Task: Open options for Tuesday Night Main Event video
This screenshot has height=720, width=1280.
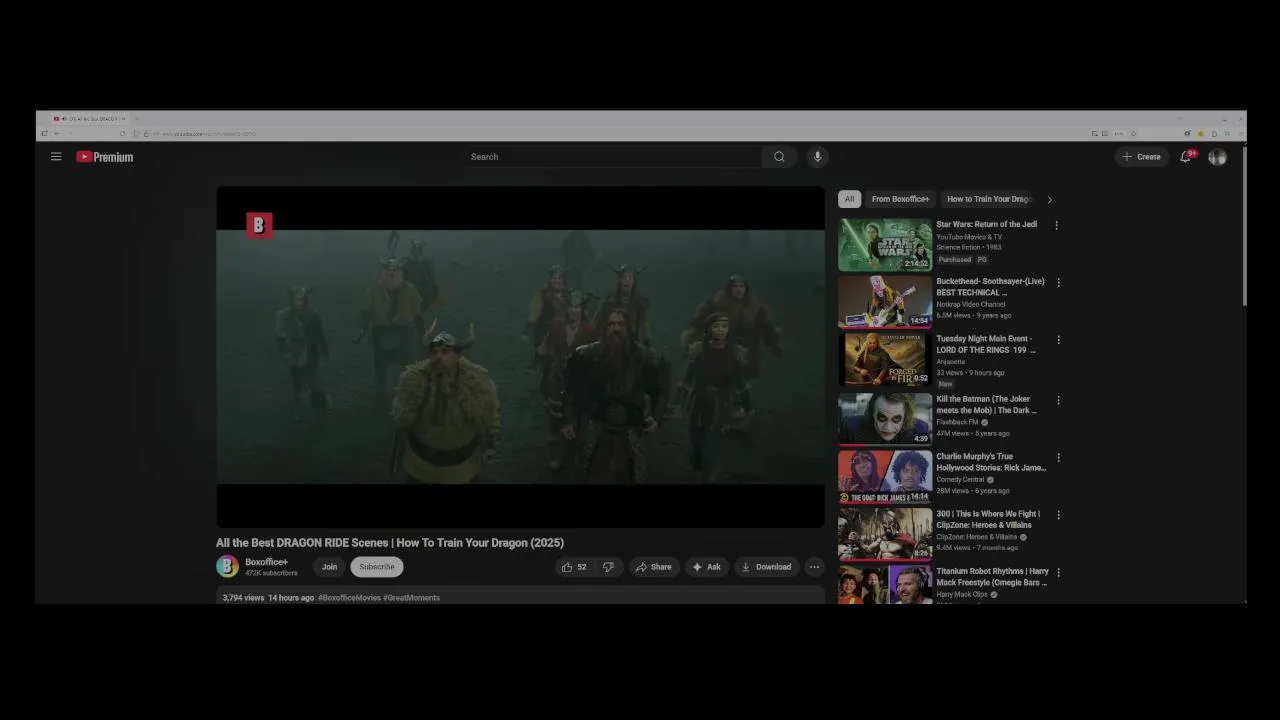Action: [x=1058, y=340]
